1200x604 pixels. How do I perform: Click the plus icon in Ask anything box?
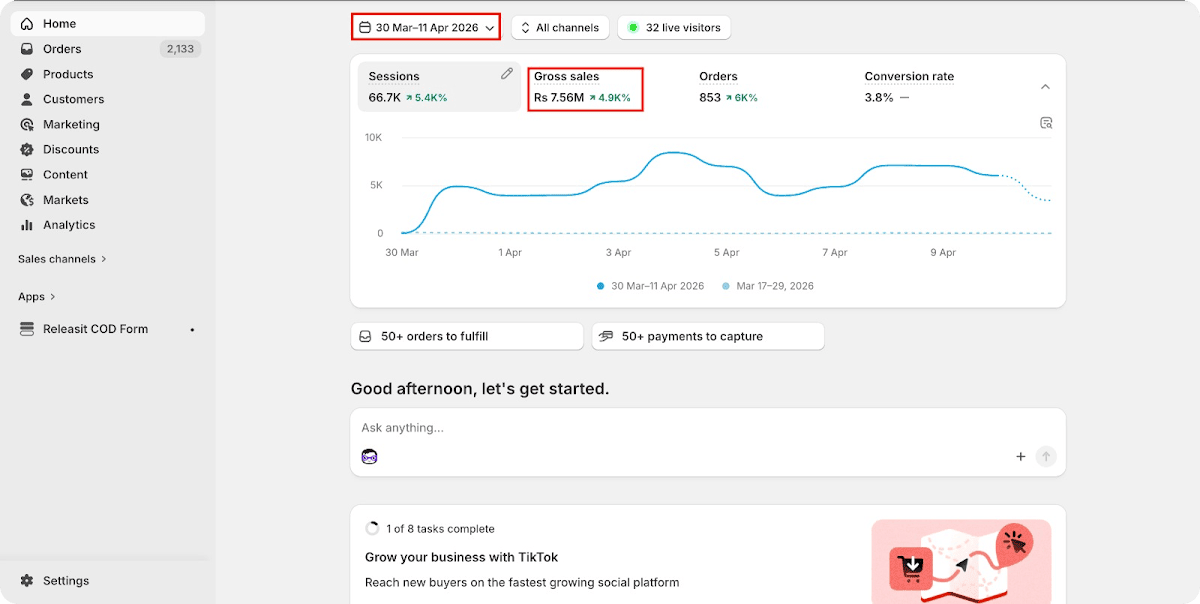click(1021, 457)
